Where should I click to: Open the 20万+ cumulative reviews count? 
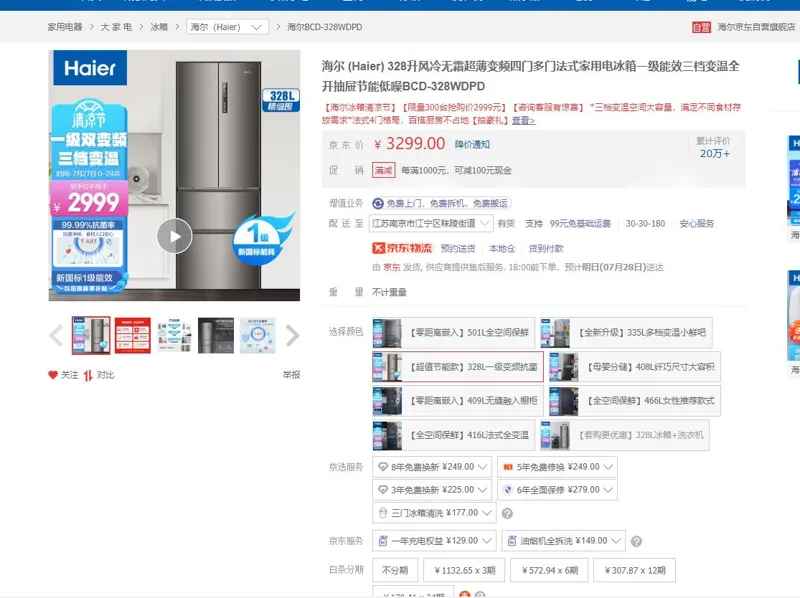point(714,154)
